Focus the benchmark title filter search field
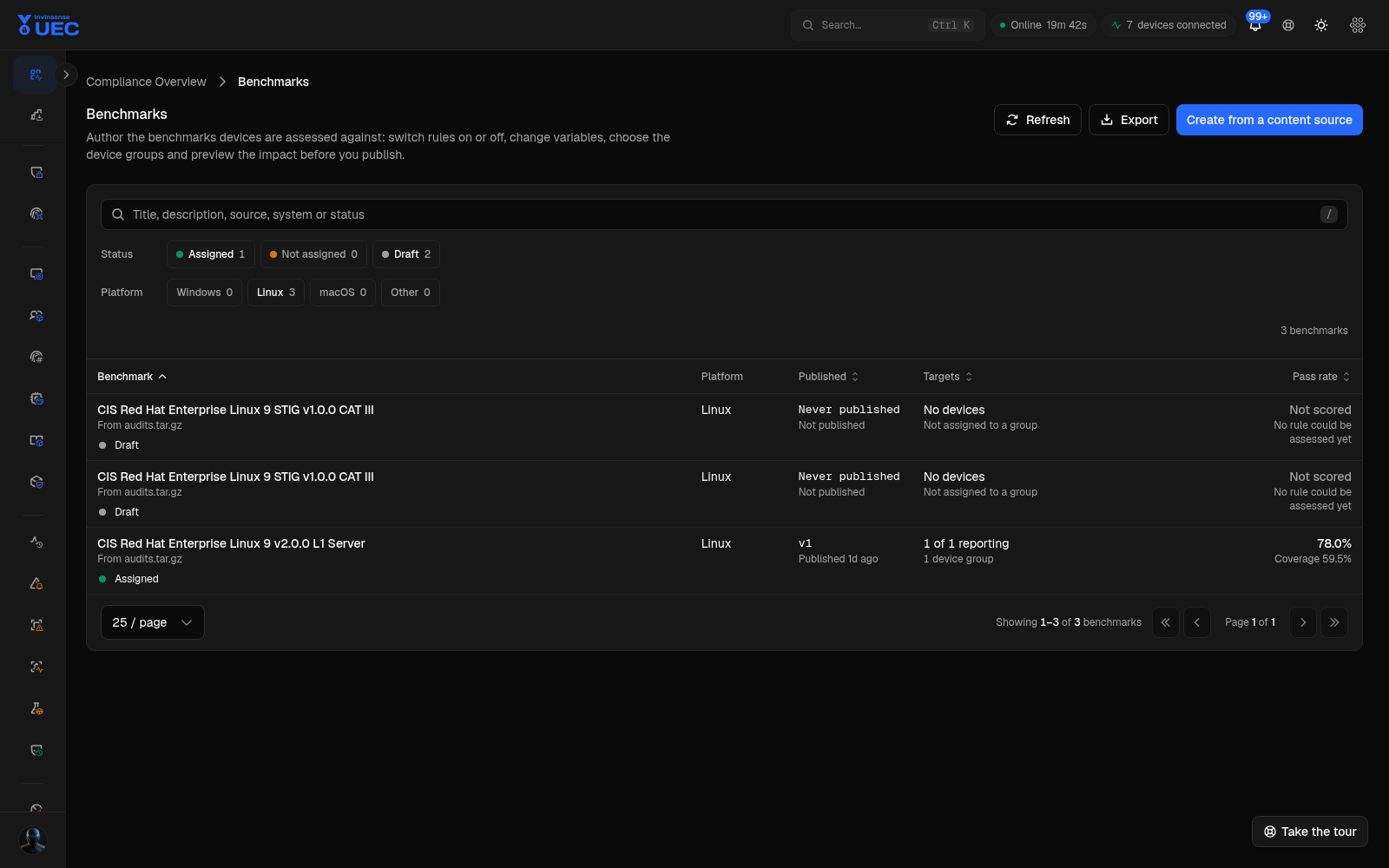 [724, 214]
